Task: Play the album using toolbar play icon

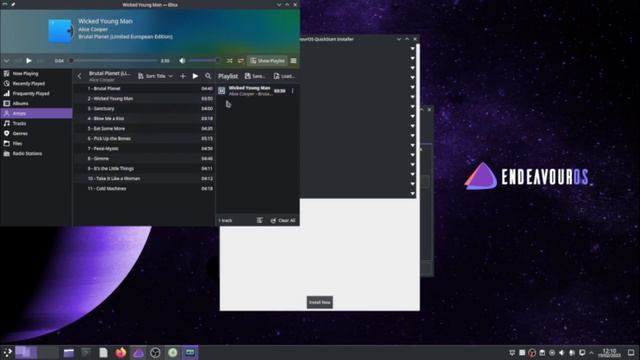Action: click(x=195, y=76)
